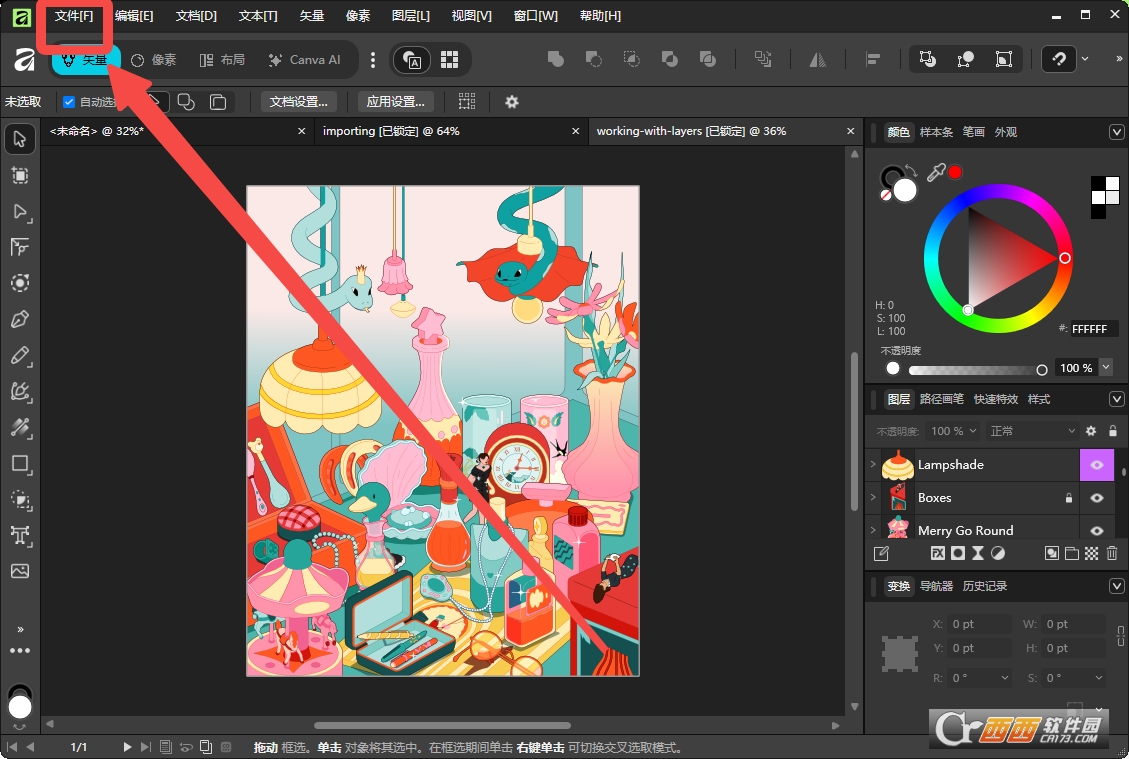Toggle the auto-select checkbox
Image resolution: width=1129 pixels, height=759 pixels.
[x=69, y=102]
